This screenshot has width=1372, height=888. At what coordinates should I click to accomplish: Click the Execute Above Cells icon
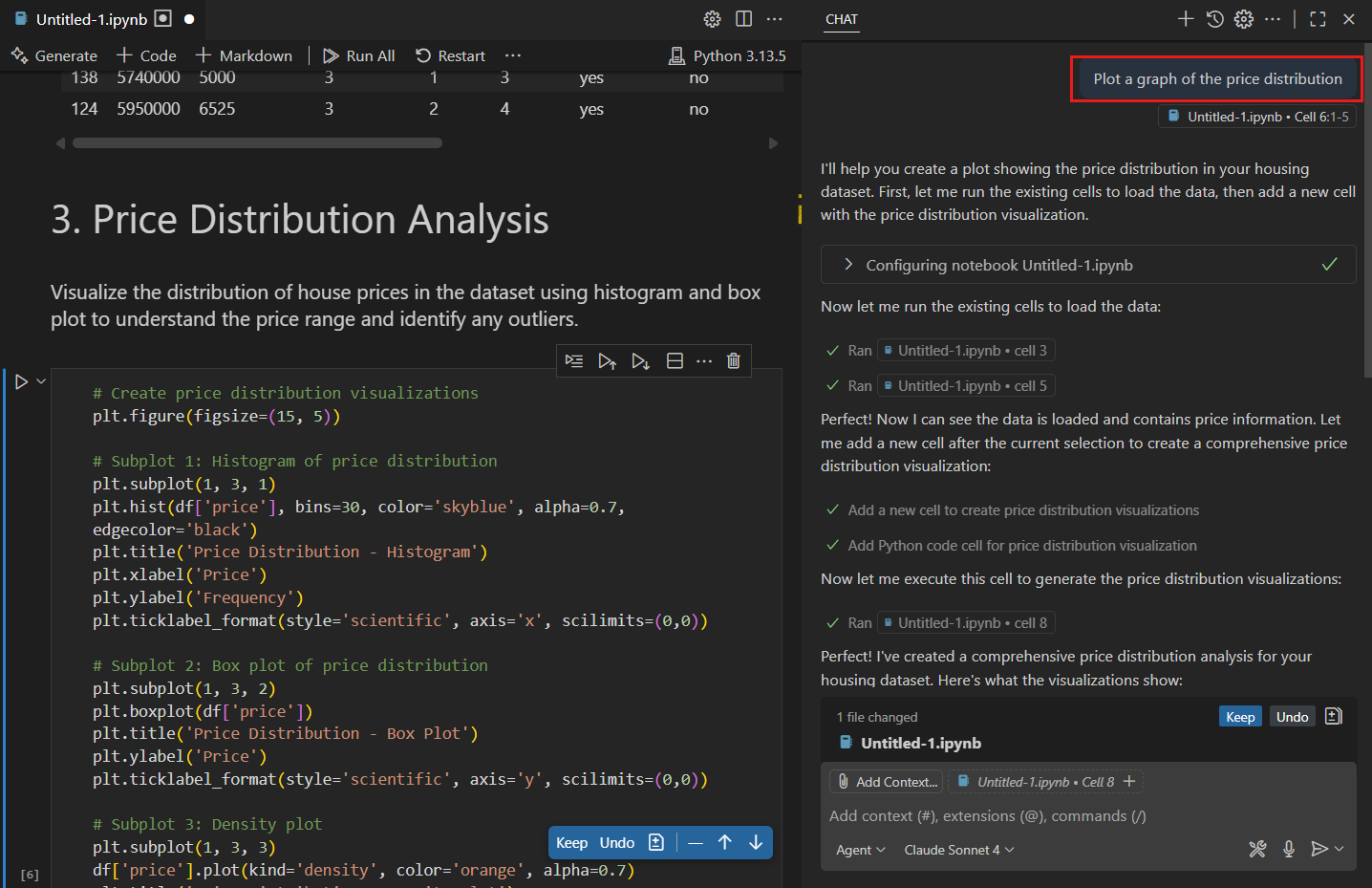point(608,360)
